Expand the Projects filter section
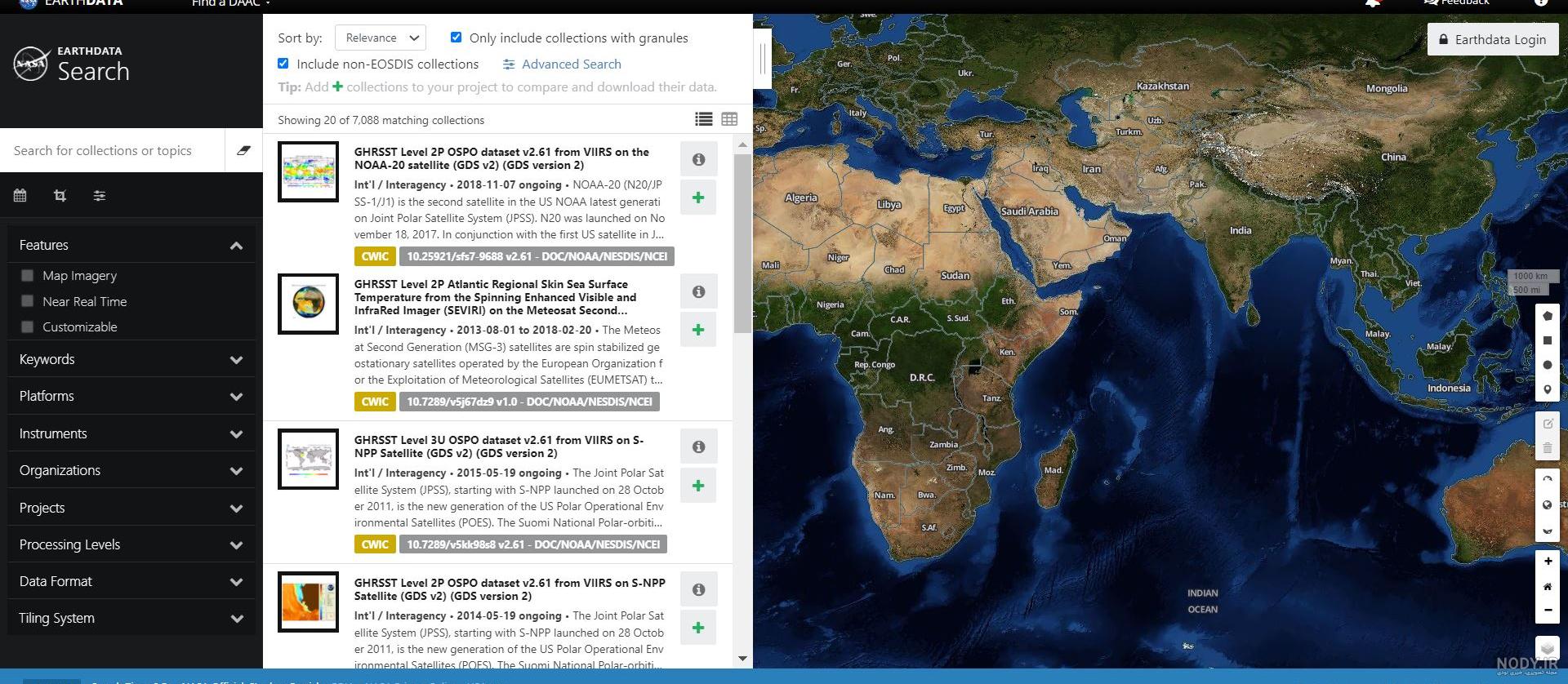 pyautogui.click(x=131, y=508)
